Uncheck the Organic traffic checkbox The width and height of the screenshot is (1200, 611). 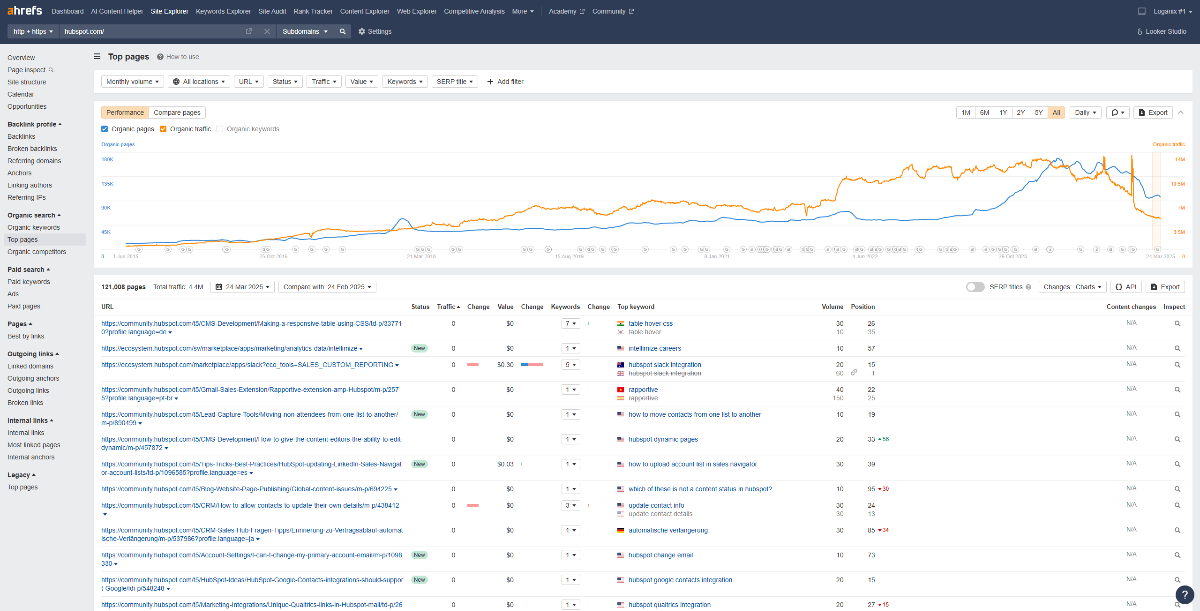tap(163, 129)
